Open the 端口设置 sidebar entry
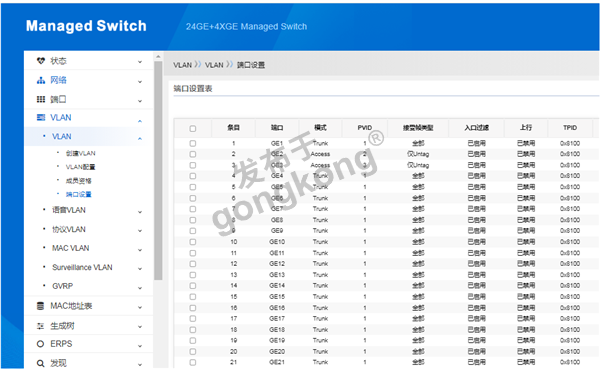The image size is (600, 369). (78, 194)
